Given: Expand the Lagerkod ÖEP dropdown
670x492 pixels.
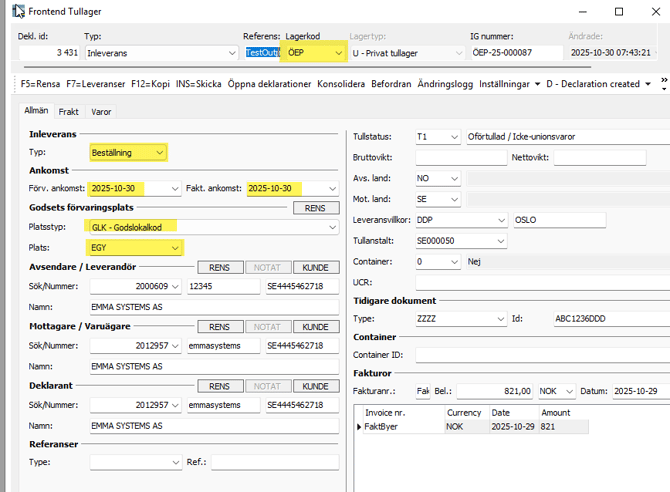Looking at the screenshot, I should point(337,52).
